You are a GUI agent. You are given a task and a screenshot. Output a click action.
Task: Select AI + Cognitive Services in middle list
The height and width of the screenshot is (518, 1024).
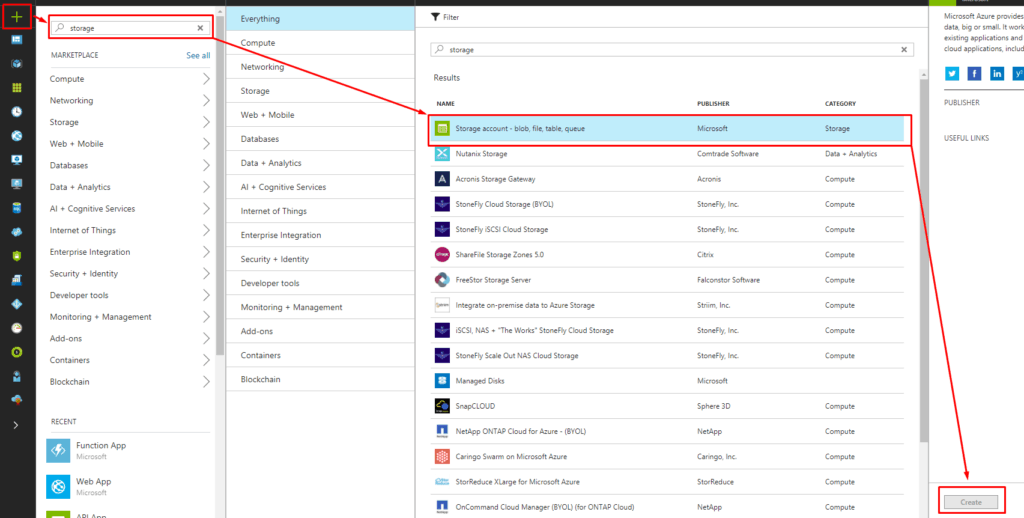(320, 187)
